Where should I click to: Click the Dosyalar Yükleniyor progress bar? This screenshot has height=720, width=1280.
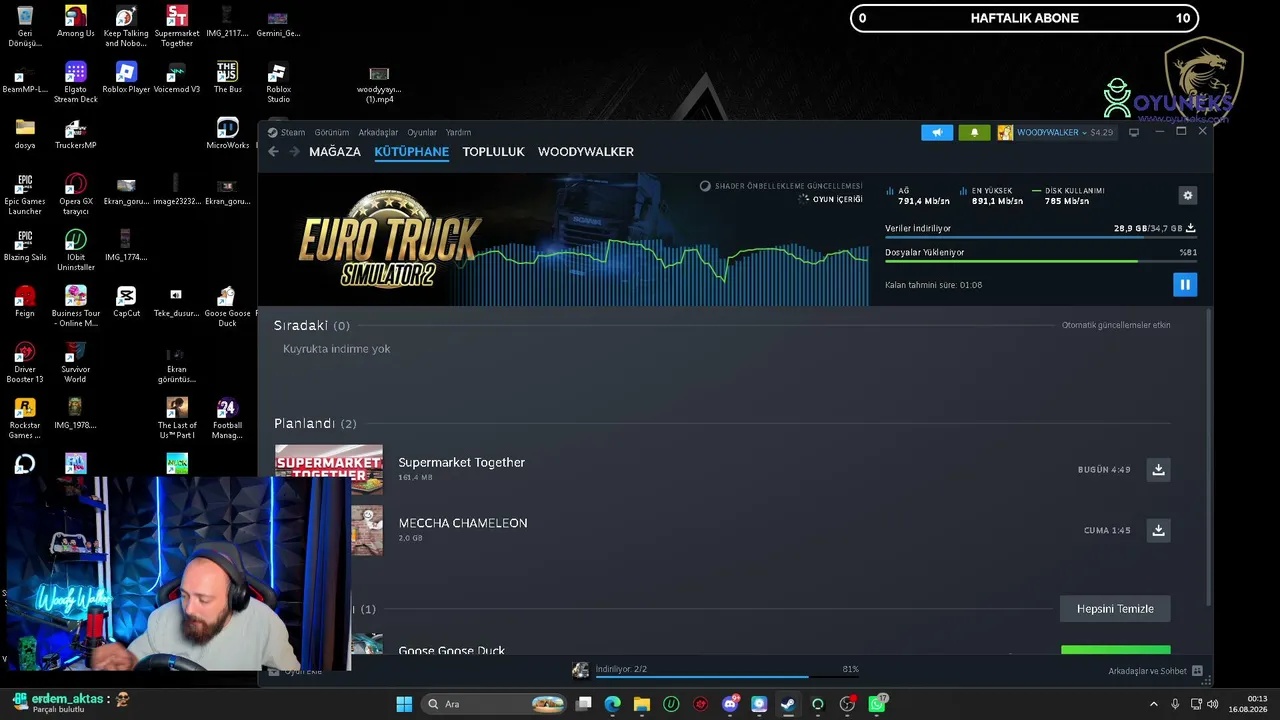pyautogui.click(x=1040, y=262)
